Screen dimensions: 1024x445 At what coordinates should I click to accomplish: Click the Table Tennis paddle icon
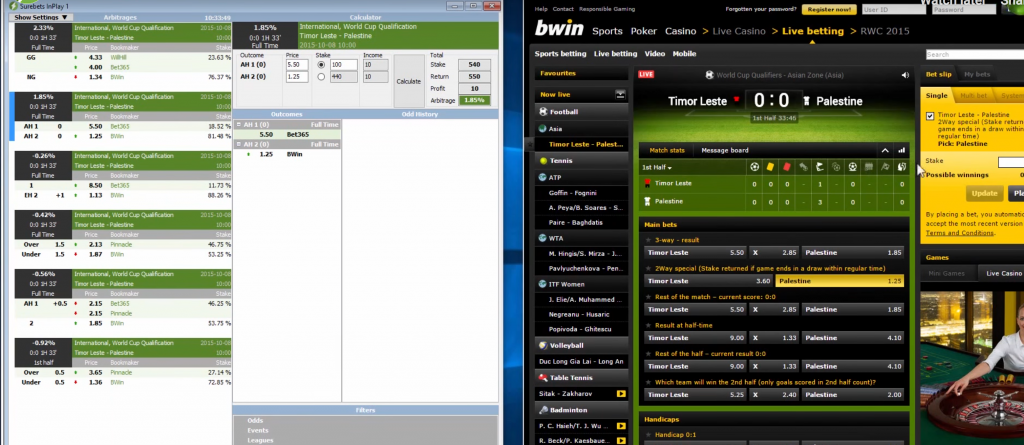click(543, 378)
